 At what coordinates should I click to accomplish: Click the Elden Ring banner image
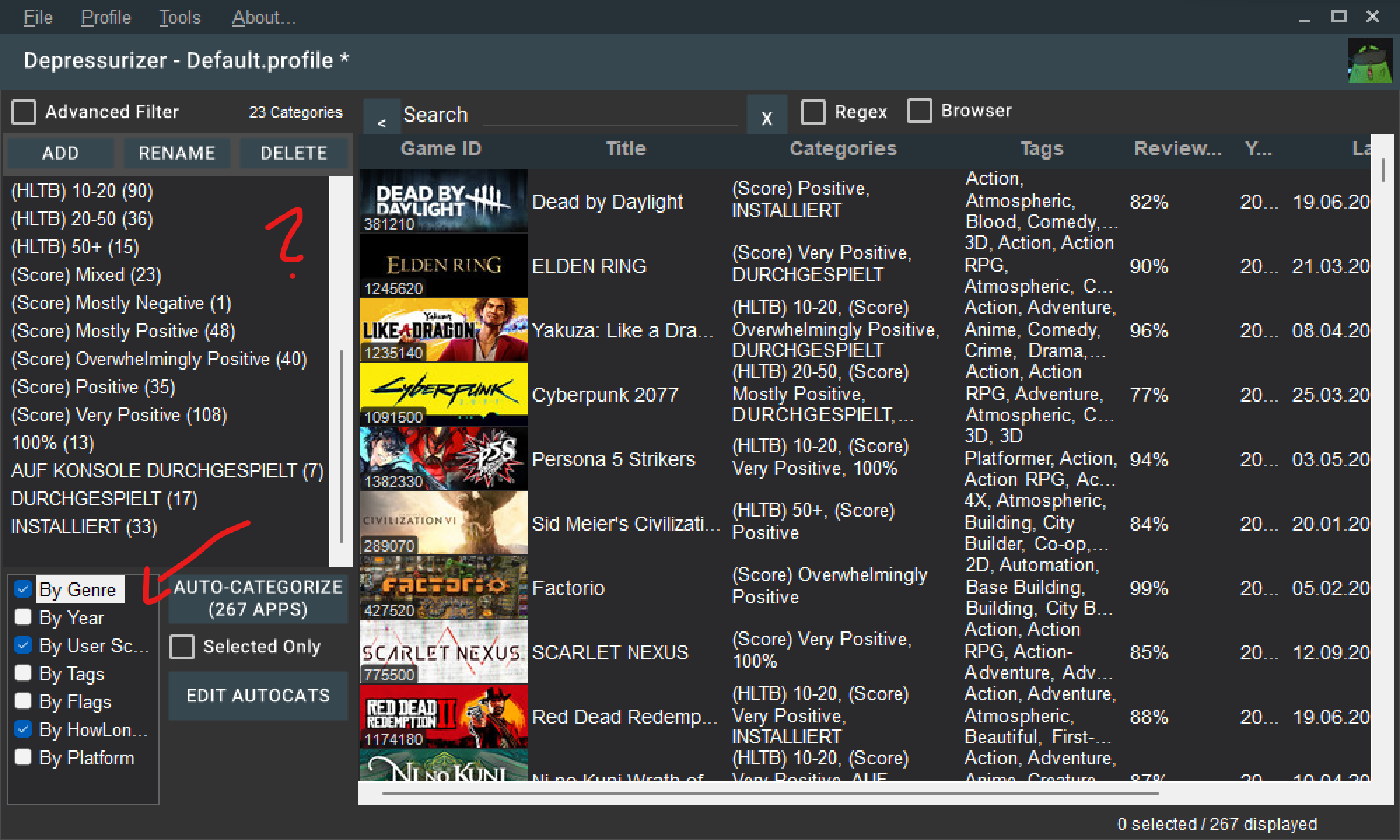click(x=443, y=265)
